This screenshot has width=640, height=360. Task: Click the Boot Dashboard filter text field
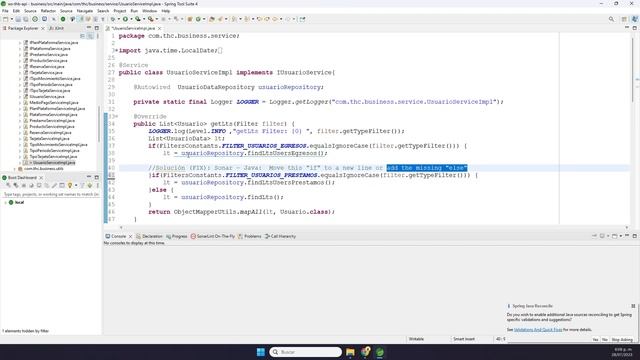coord(51,195)
